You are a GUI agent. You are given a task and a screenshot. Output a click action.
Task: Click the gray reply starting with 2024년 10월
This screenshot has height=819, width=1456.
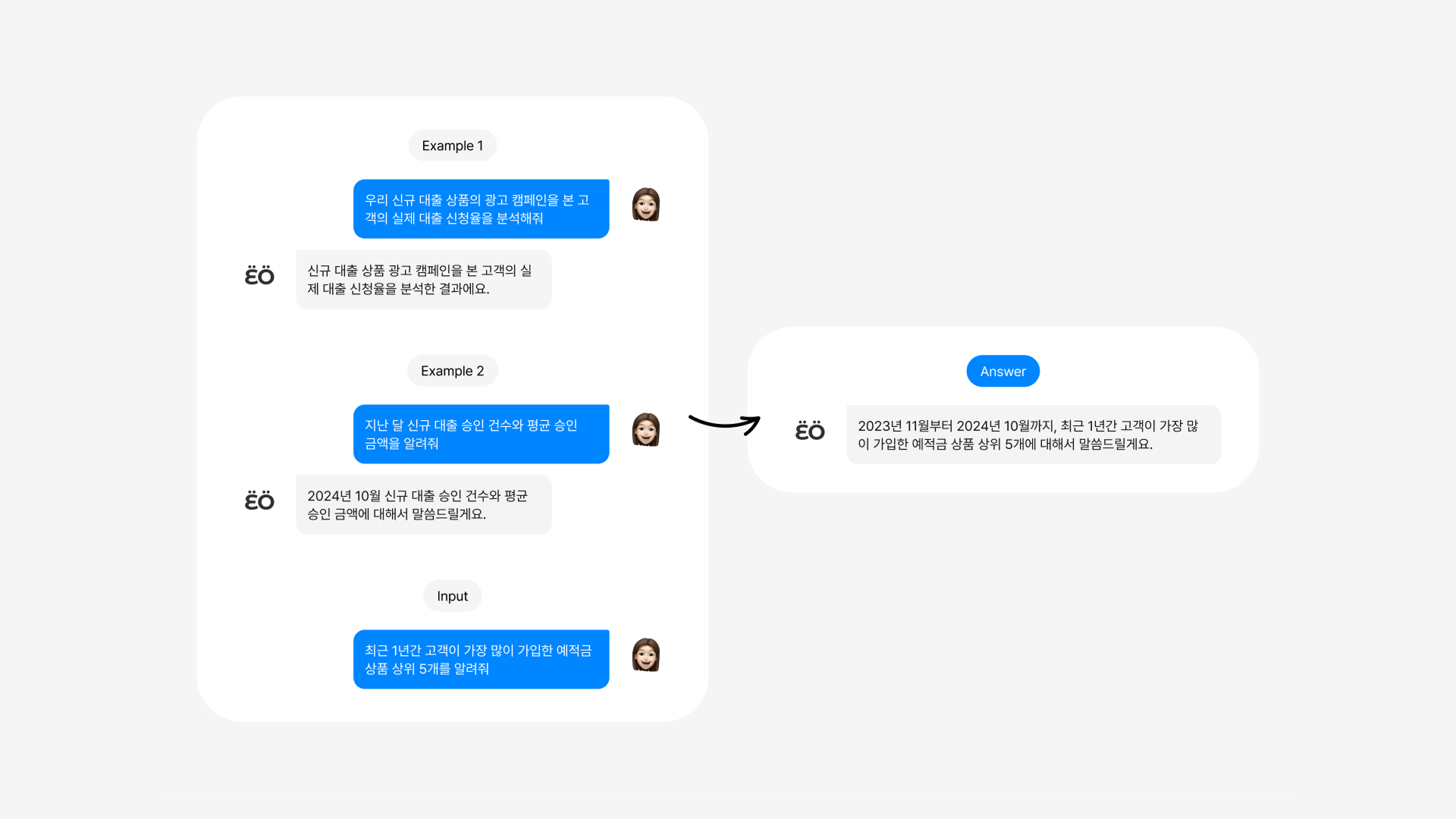click(424, 505)
